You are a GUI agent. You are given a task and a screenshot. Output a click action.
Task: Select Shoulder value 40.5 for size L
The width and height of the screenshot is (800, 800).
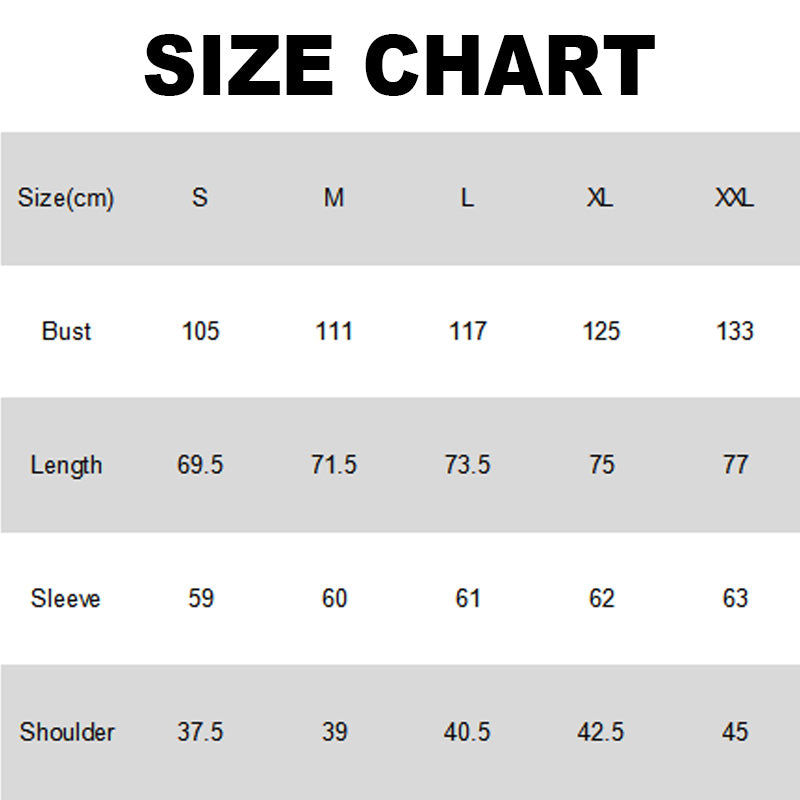467,732
